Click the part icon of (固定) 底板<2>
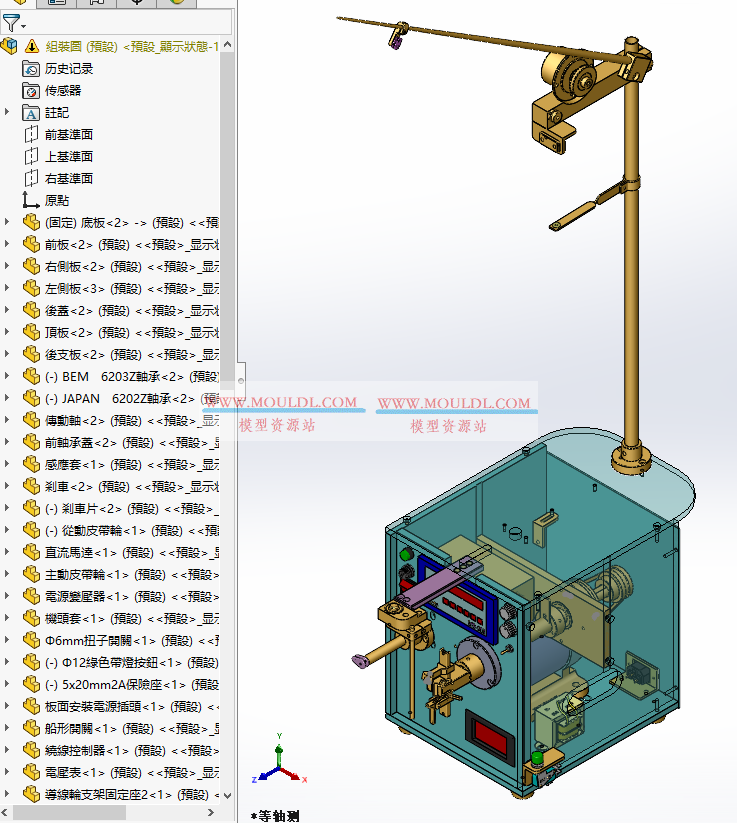737x823 pixels. click(31, 223)
